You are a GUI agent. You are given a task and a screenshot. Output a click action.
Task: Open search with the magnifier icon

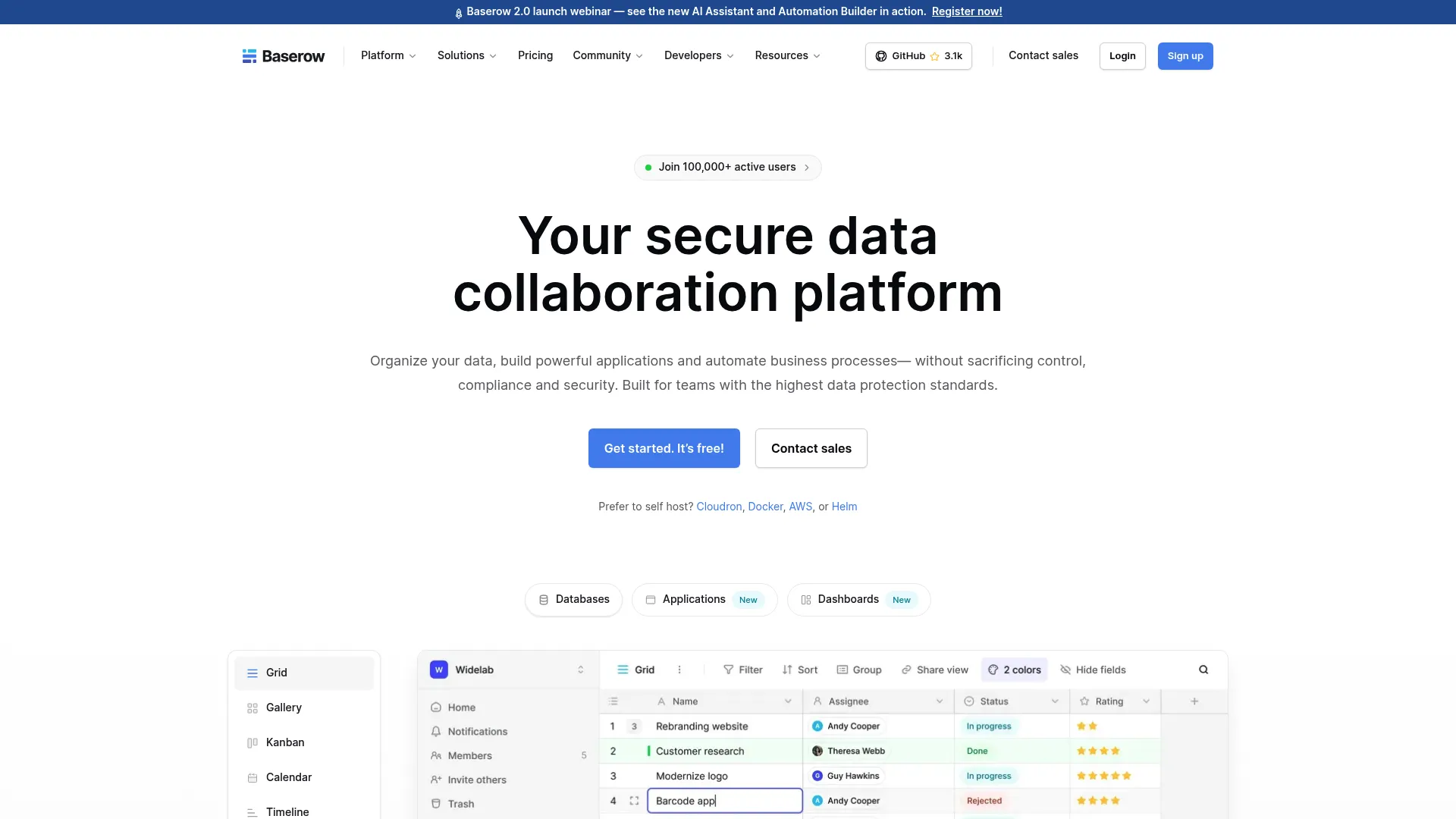click(1203, 670)
